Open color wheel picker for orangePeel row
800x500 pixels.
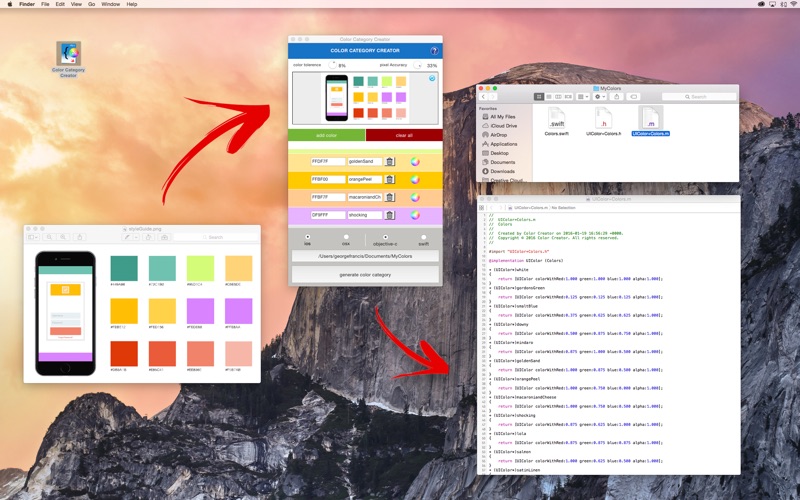(415, 180)
